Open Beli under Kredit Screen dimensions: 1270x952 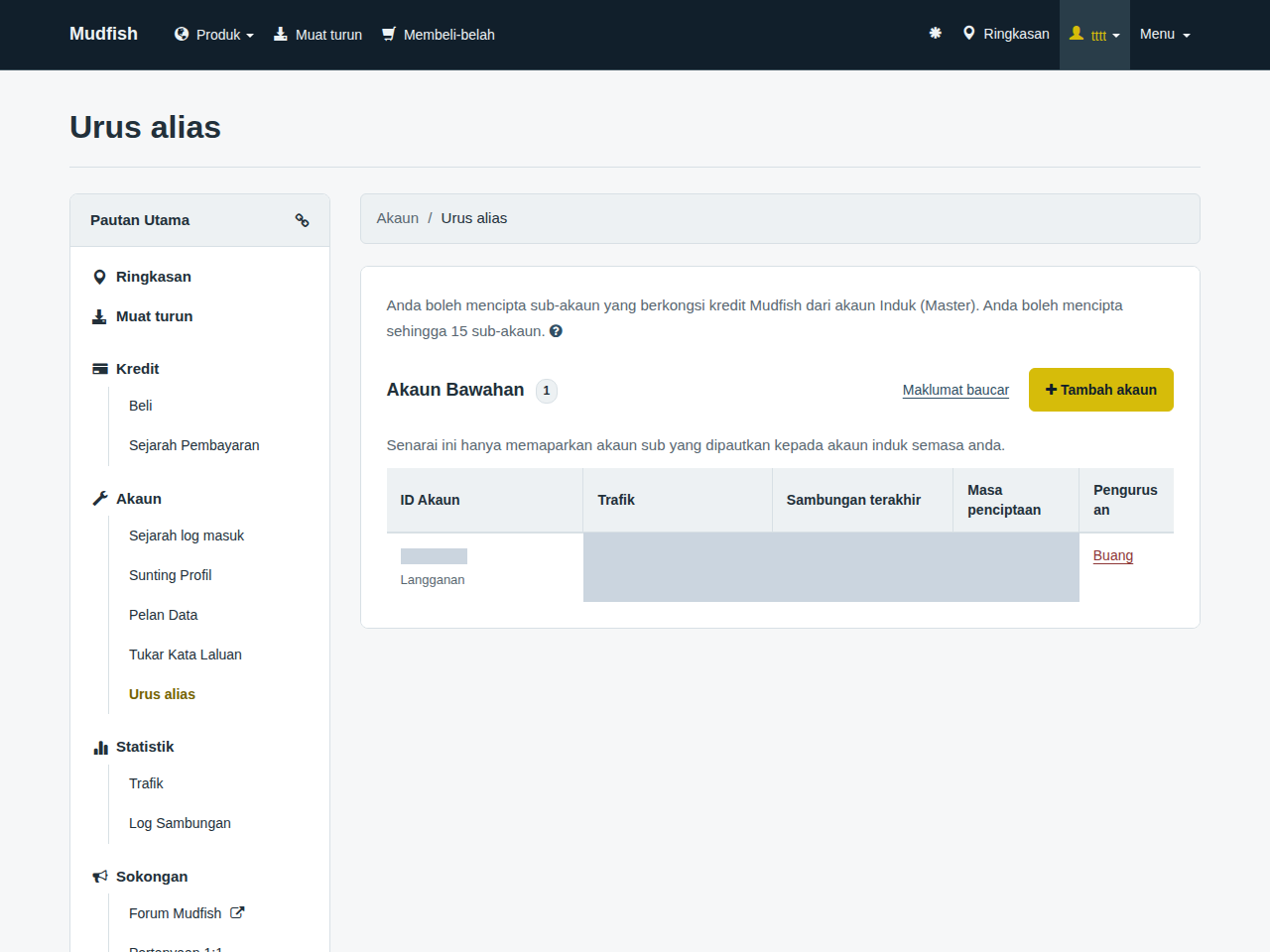[141, 406]
